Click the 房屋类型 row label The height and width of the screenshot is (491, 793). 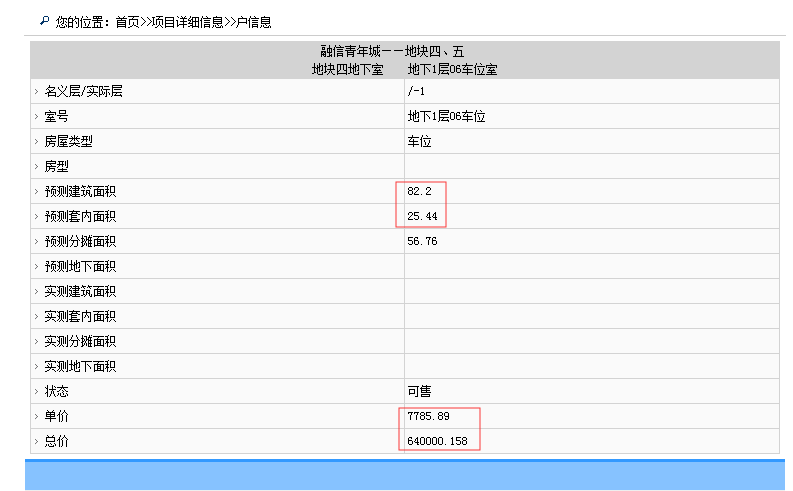pos(68,141)
